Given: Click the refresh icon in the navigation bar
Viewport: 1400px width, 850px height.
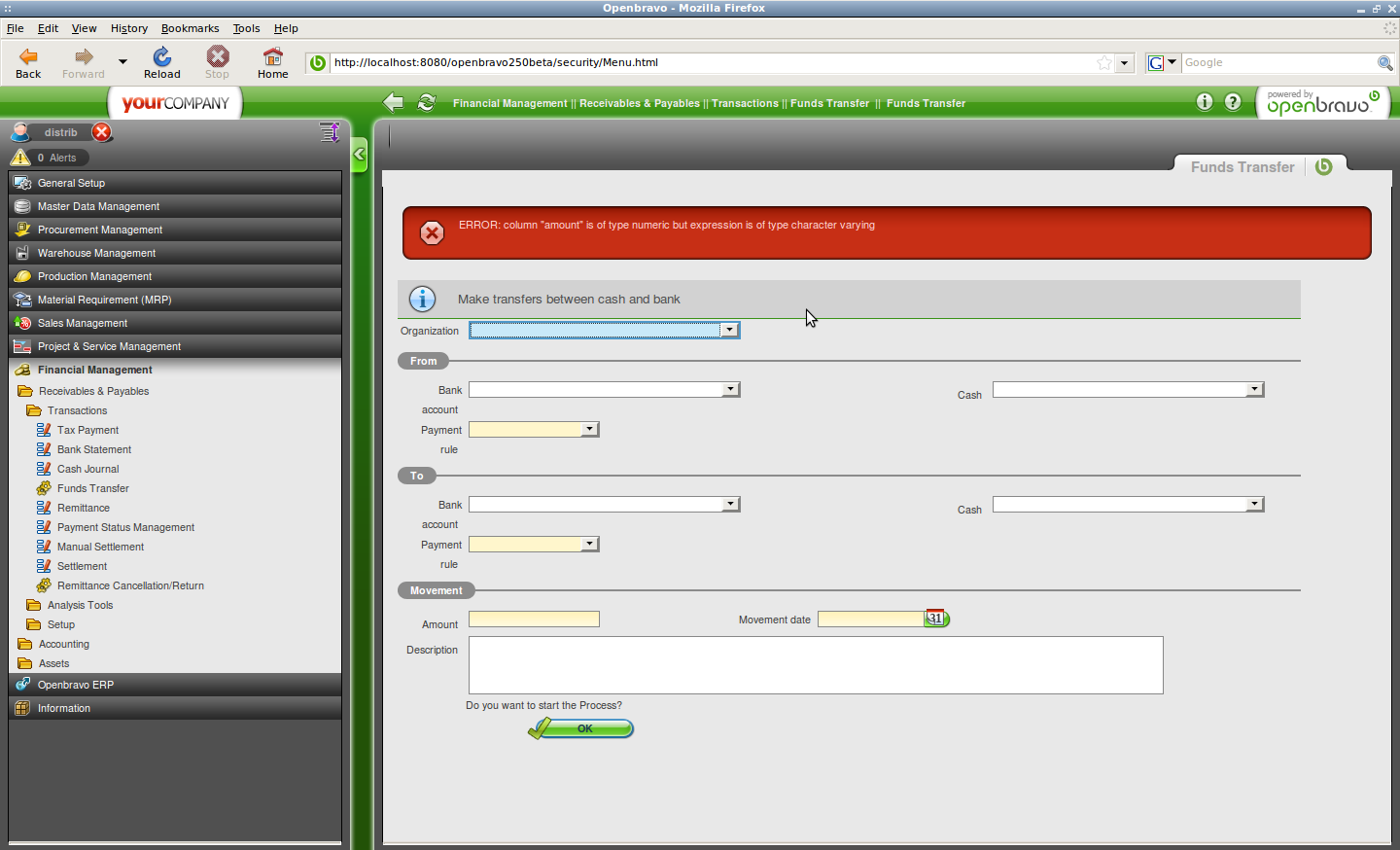Looking at the screenshot, I should [426, 103].
